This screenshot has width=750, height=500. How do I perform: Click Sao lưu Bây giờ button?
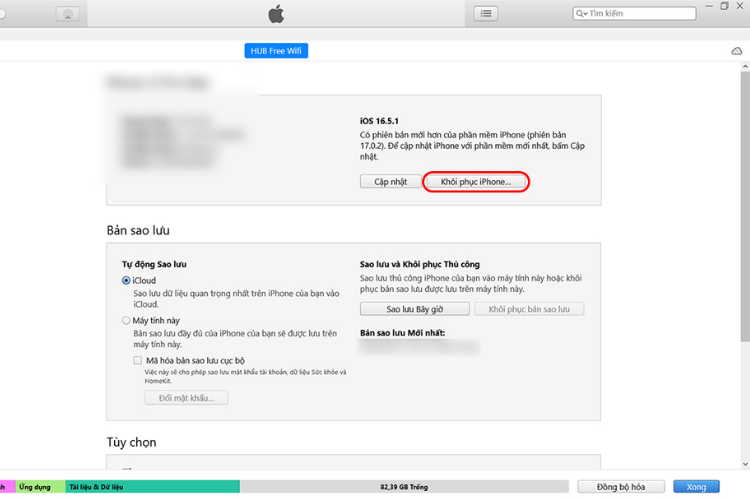click(415, 309)
